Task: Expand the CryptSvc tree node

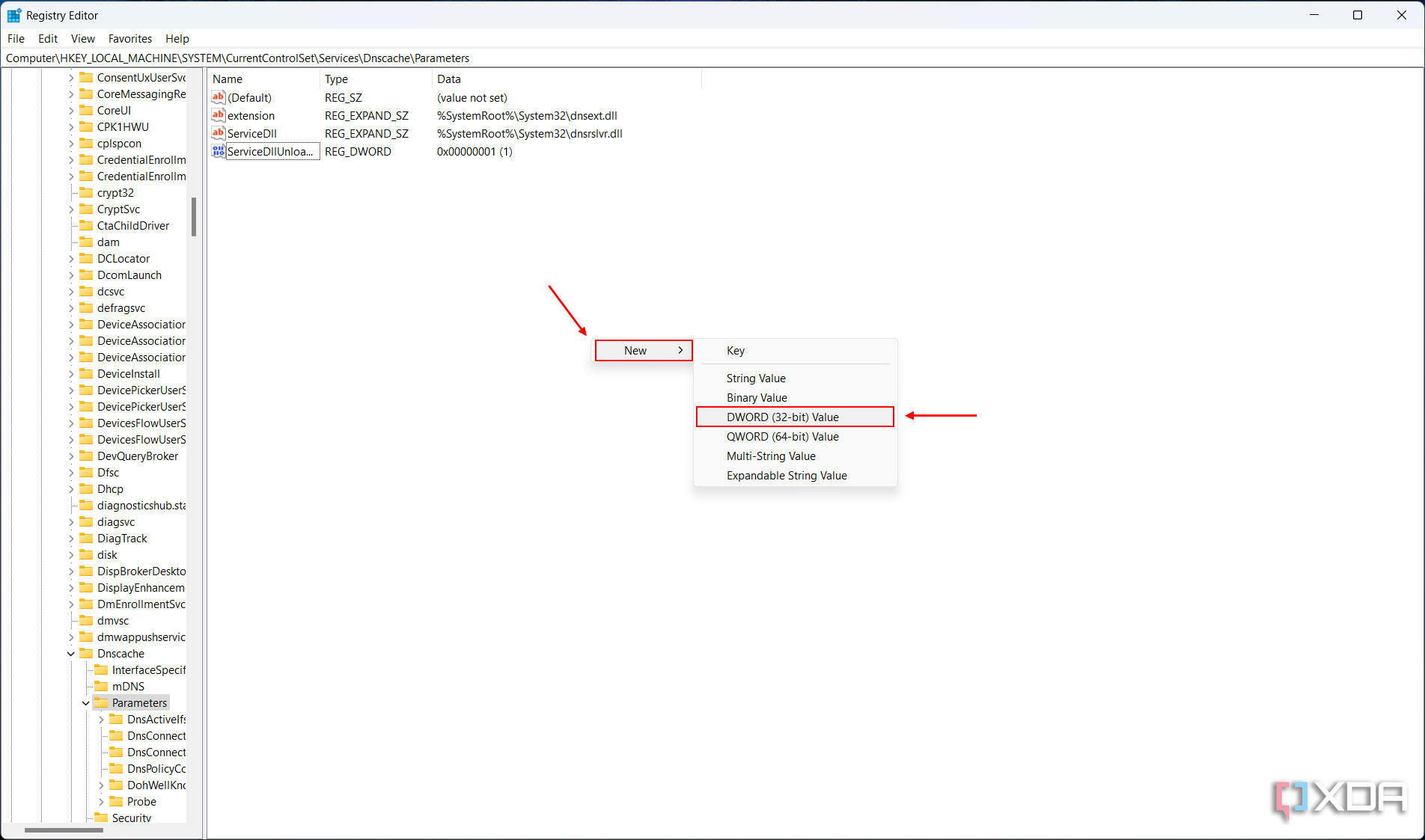Action: click(x=71, y=209)
